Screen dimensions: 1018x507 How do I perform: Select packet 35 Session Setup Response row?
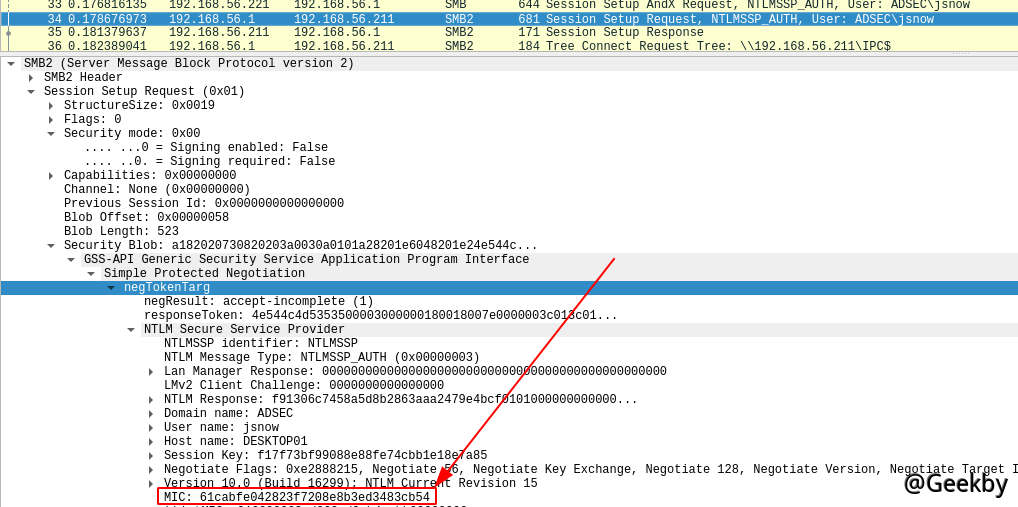coord(400,33)
